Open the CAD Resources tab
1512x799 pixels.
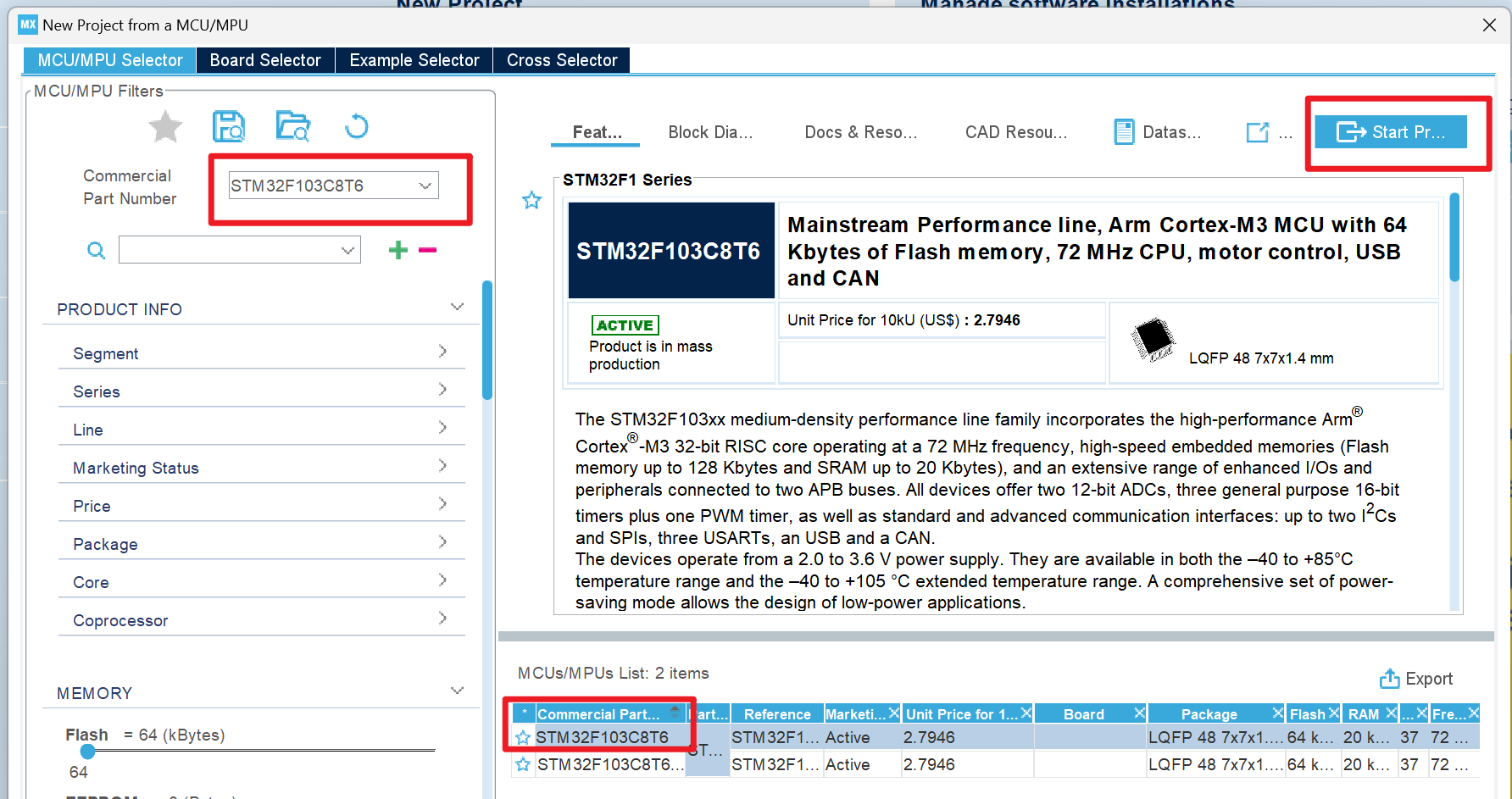point(1016,132)
